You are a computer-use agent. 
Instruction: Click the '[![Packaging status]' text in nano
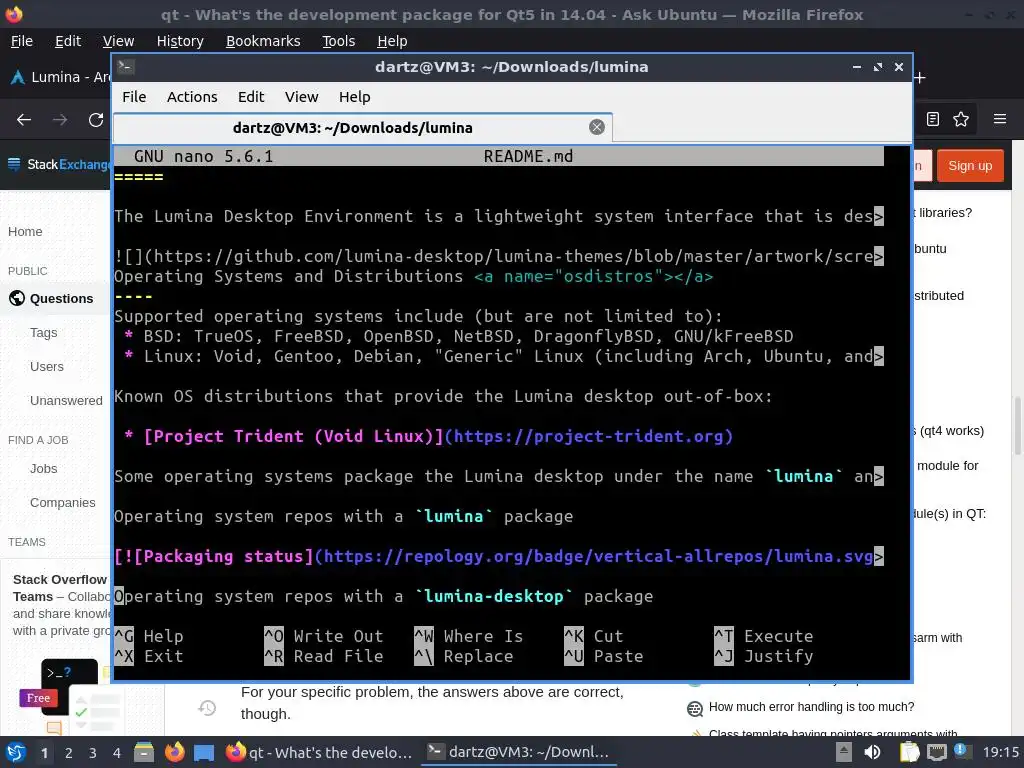213,556
